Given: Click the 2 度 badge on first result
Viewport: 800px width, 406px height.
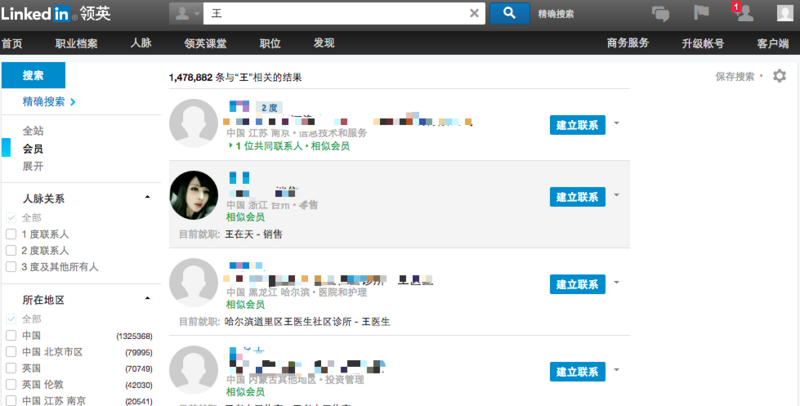Looking at the screenshot, I should (269, 108).
